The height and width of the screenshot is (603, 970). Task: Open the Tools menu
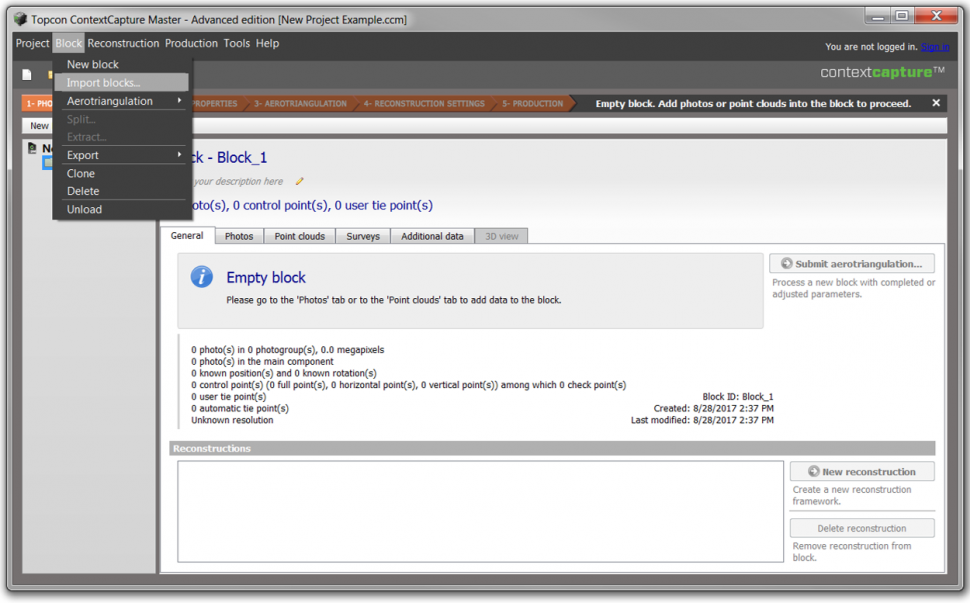tap(237, 43)
